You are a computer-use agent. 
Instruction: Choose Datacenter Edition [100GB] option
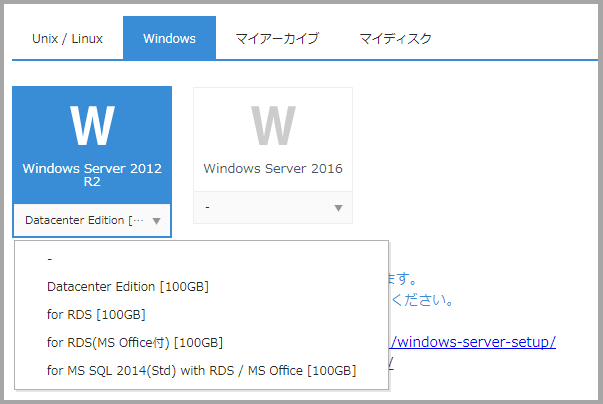tap(201, 287)
